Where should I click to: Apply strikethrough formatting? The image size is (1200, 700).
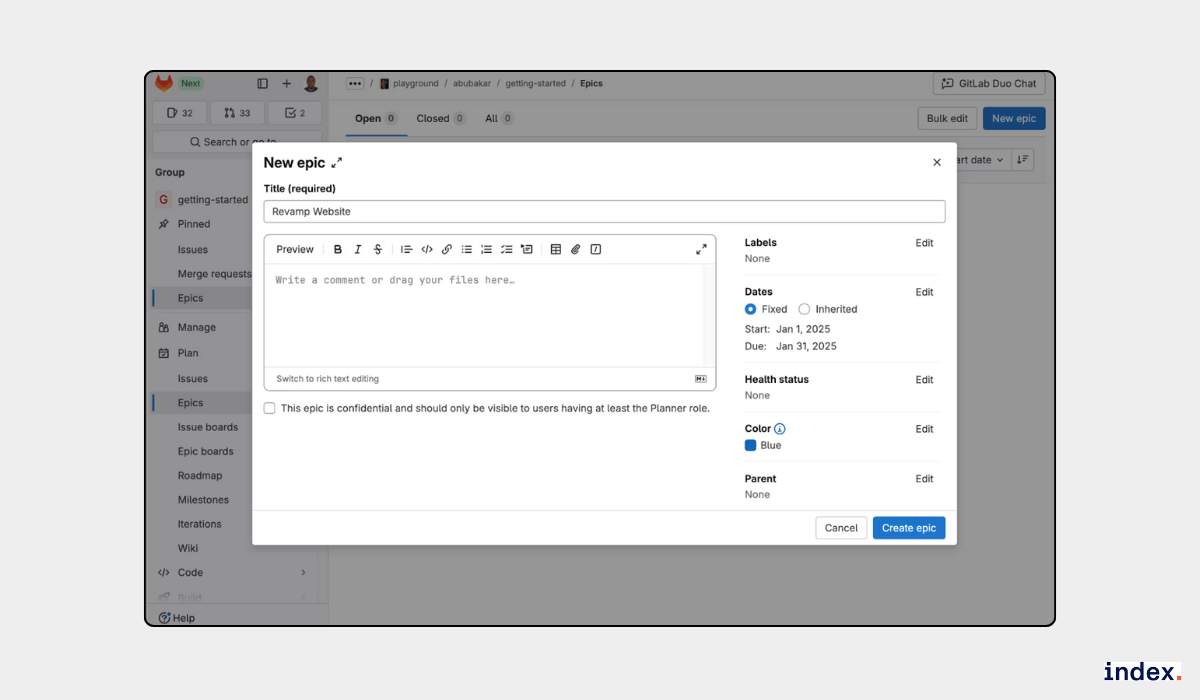point(378,250)
